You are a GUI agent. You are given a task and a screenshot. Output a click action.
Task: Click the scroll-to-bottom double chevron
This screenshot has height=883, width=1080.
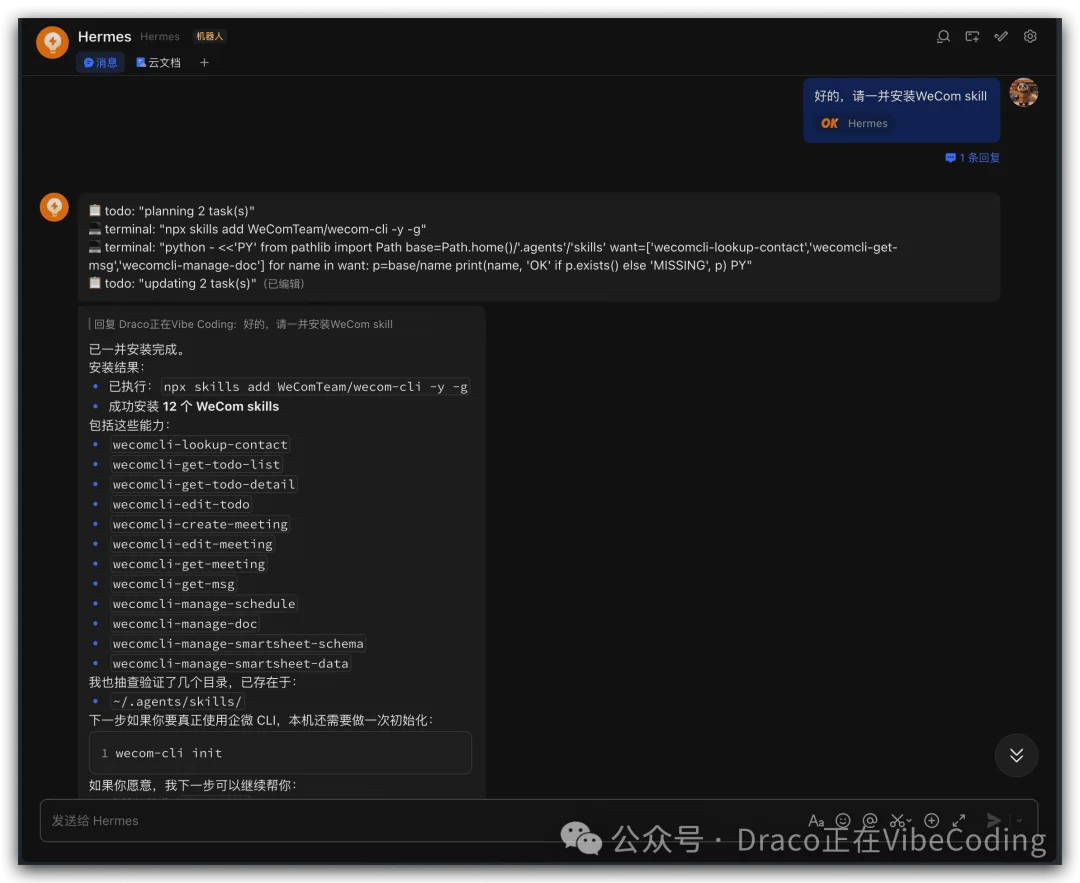point(1016,756)
